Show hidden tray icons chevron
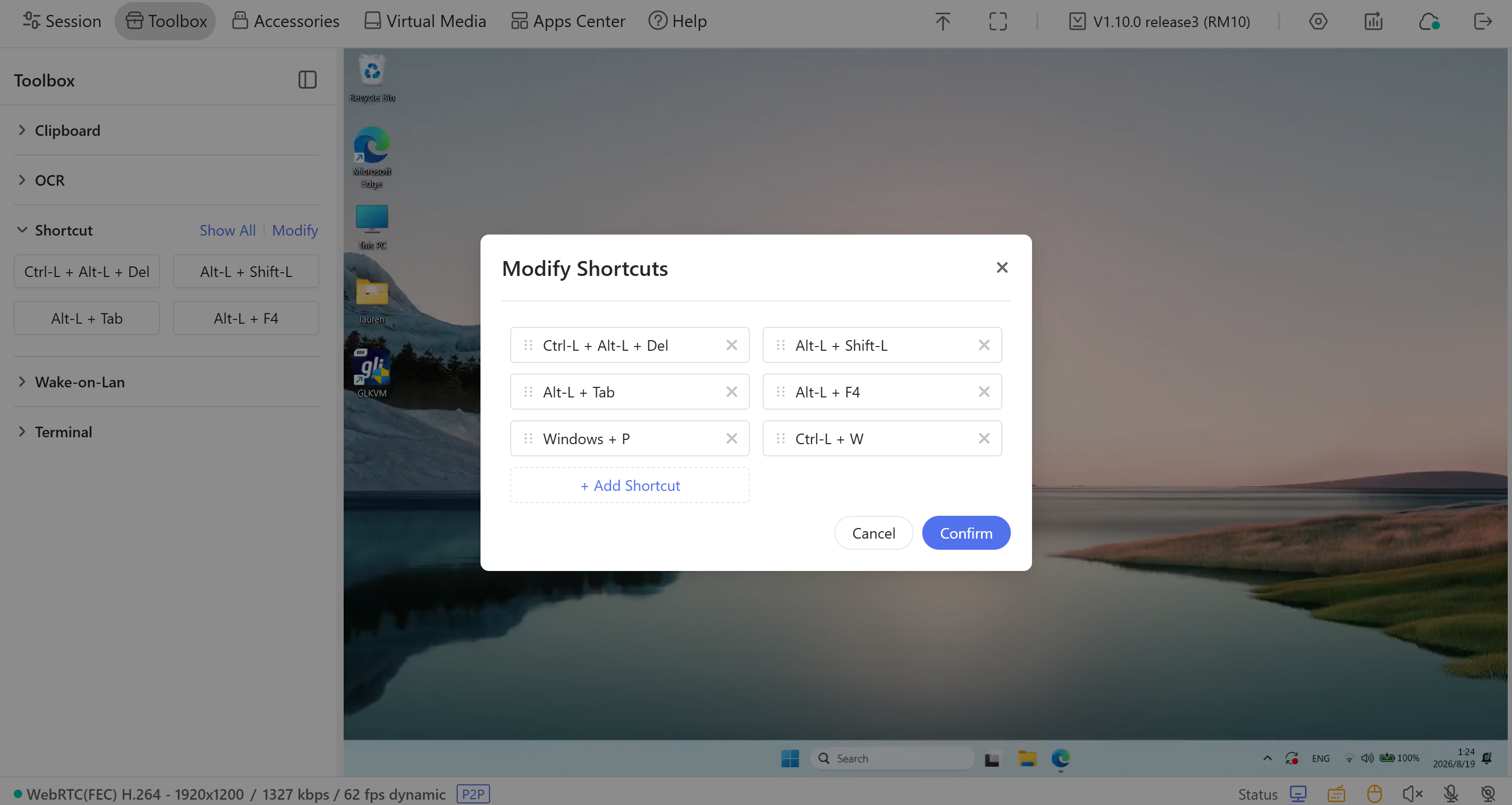Viewport: 1512px width, 805px height. (1268, 759)
